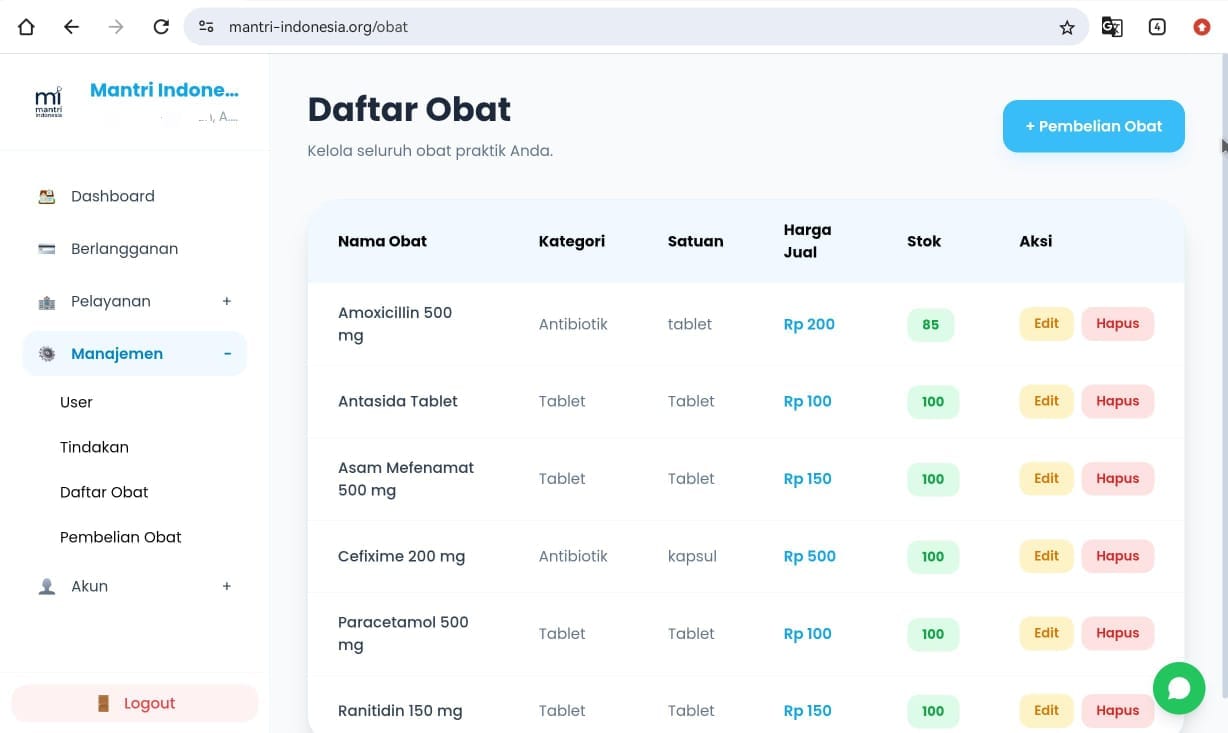This screenshot has height=733, width=1228.
Task: Expand Pelayanan with the plus sign
Action: (227, 301)
